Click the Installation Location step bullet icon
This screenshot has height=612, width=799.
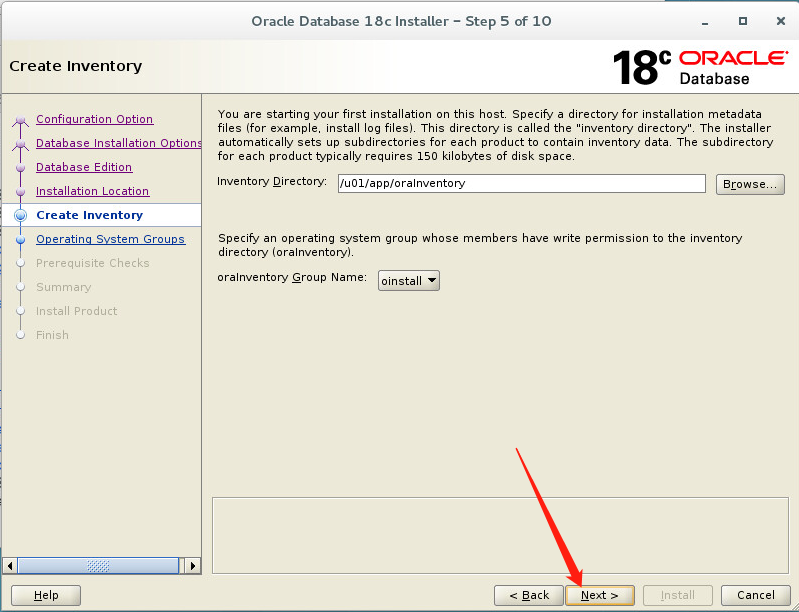coord(20,191)
